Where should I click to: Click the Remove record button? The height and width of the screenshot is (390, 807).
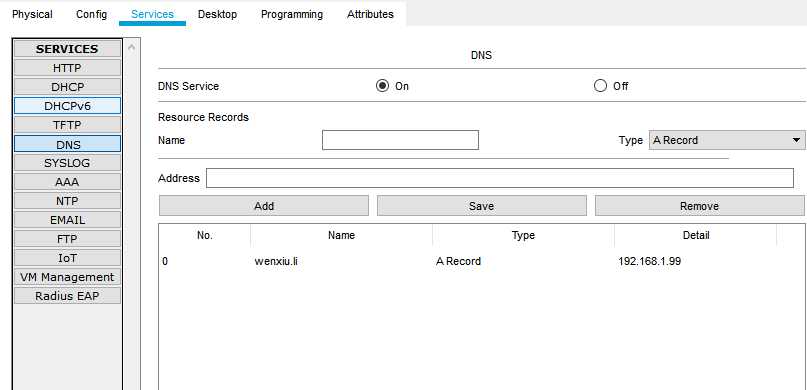click(x=699, y=206)
